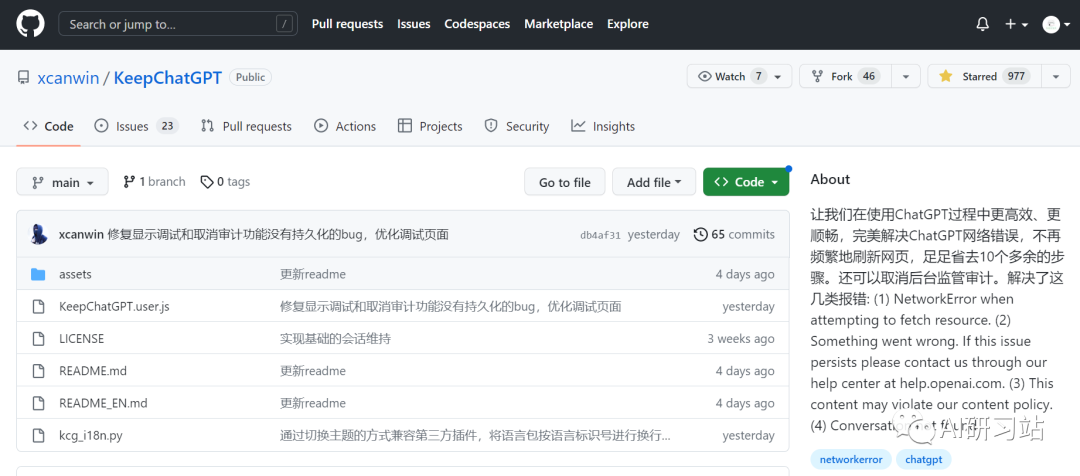
Task: Select the Code tab
Action: pyautogui.click(x=48, y=126)
